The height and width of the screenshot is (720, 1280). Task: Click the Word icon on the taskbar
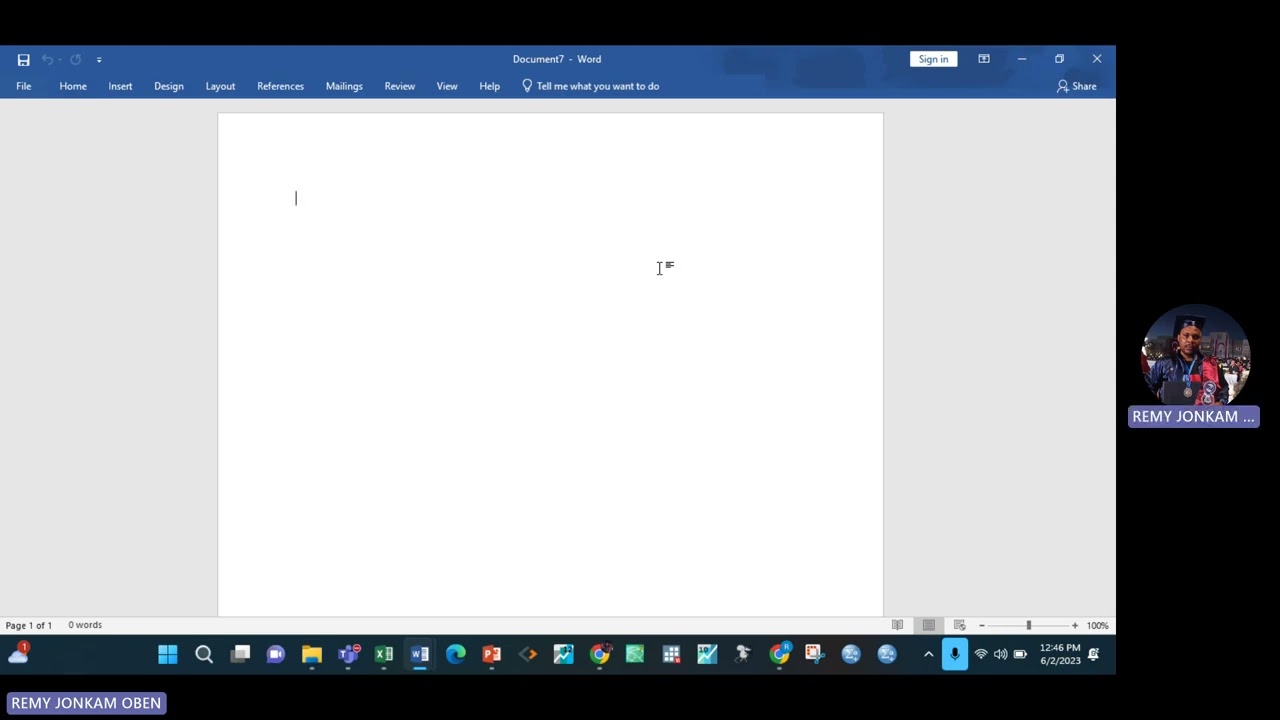point(420,654)
